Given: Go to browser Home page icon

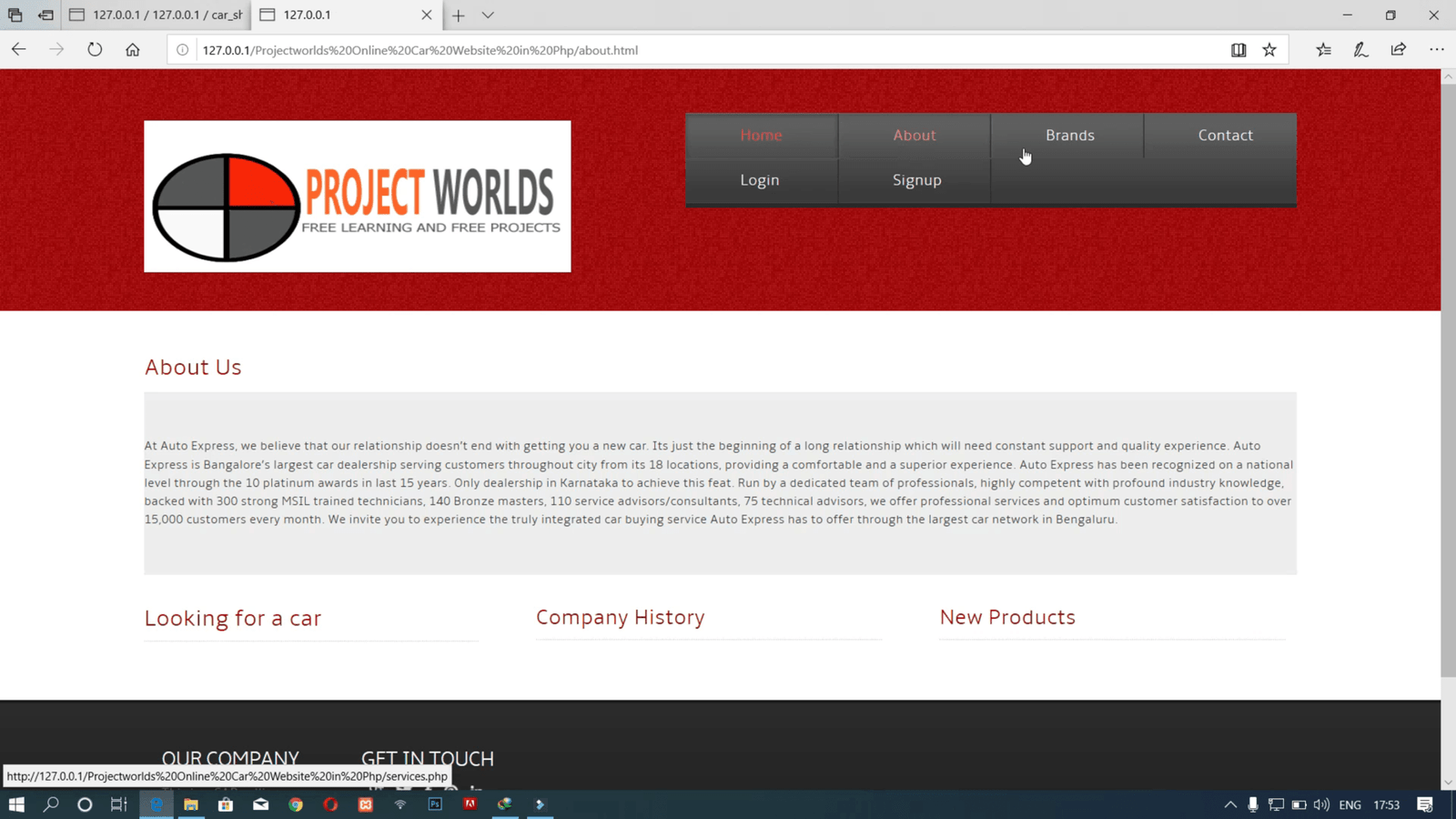Looking at the screenshot, I should [133, 50].
